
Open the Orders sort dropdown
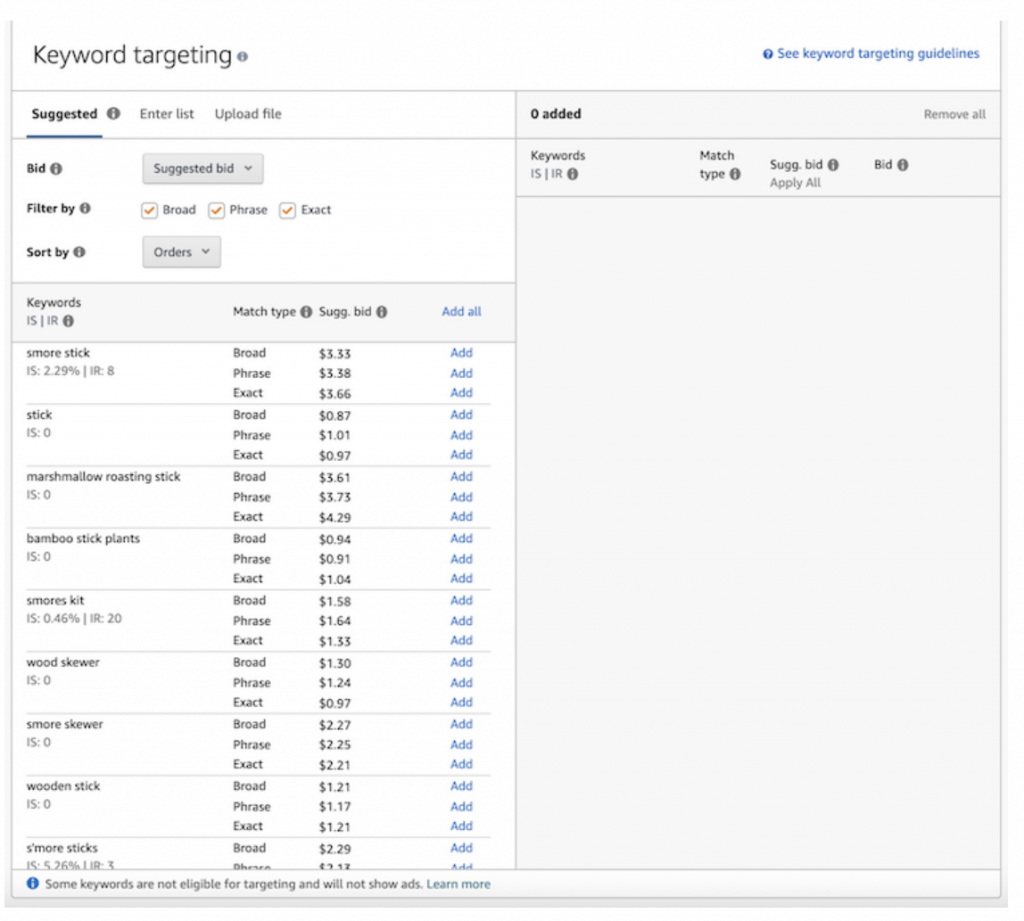pos(182,252)
